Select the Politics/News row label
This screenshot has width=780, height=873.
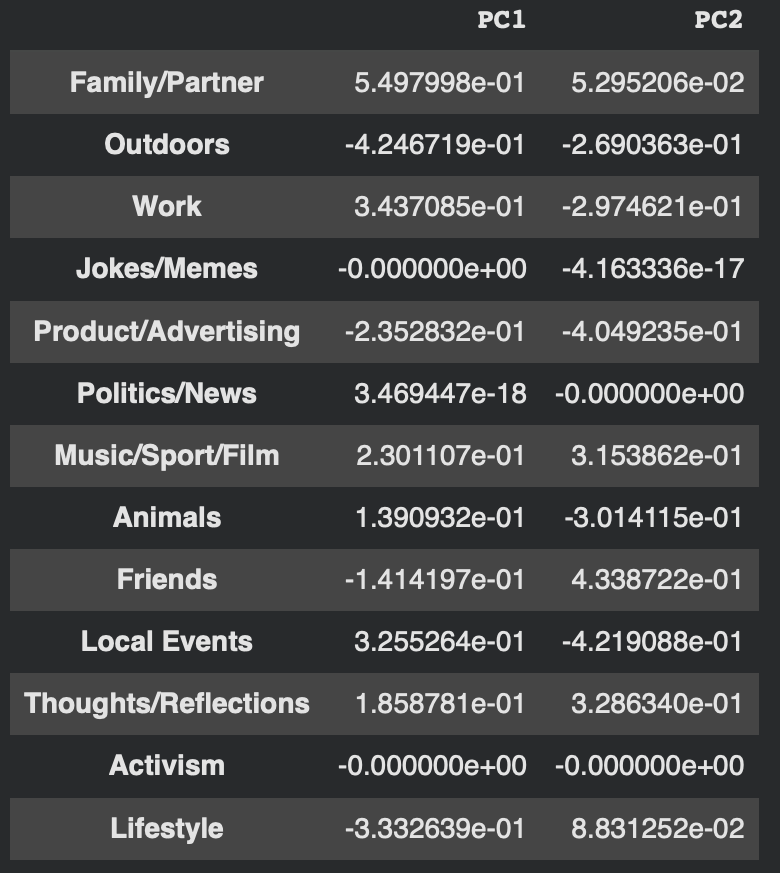(x=167, y=393)
